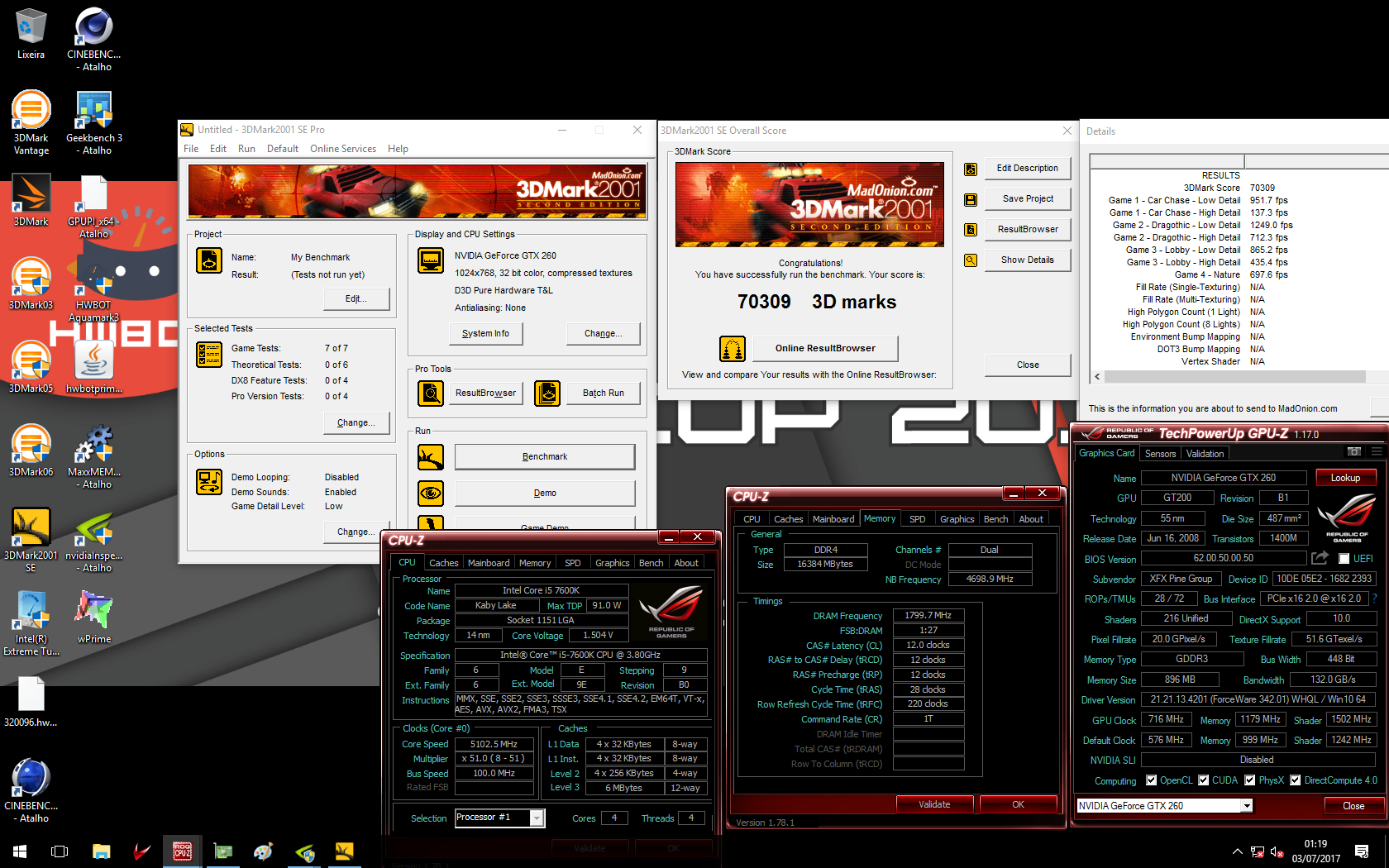Open Bench tab in the CPU-Z Memory window
Viewport: 1389px width, 868px height.
pos(995,519)
